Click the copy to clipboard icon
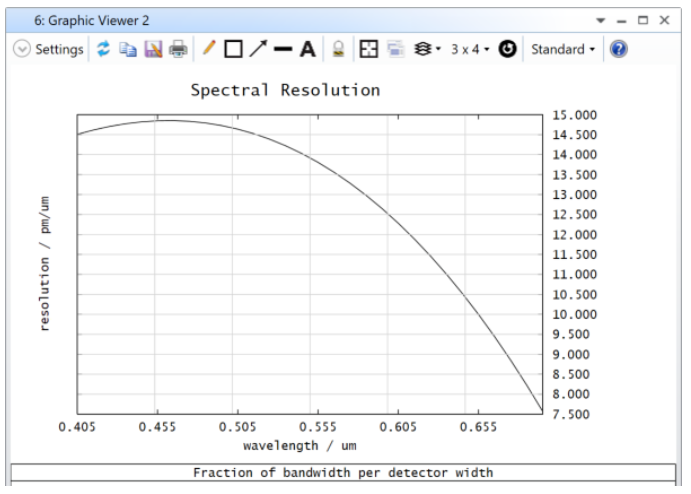691x494 pixels. 128,49
